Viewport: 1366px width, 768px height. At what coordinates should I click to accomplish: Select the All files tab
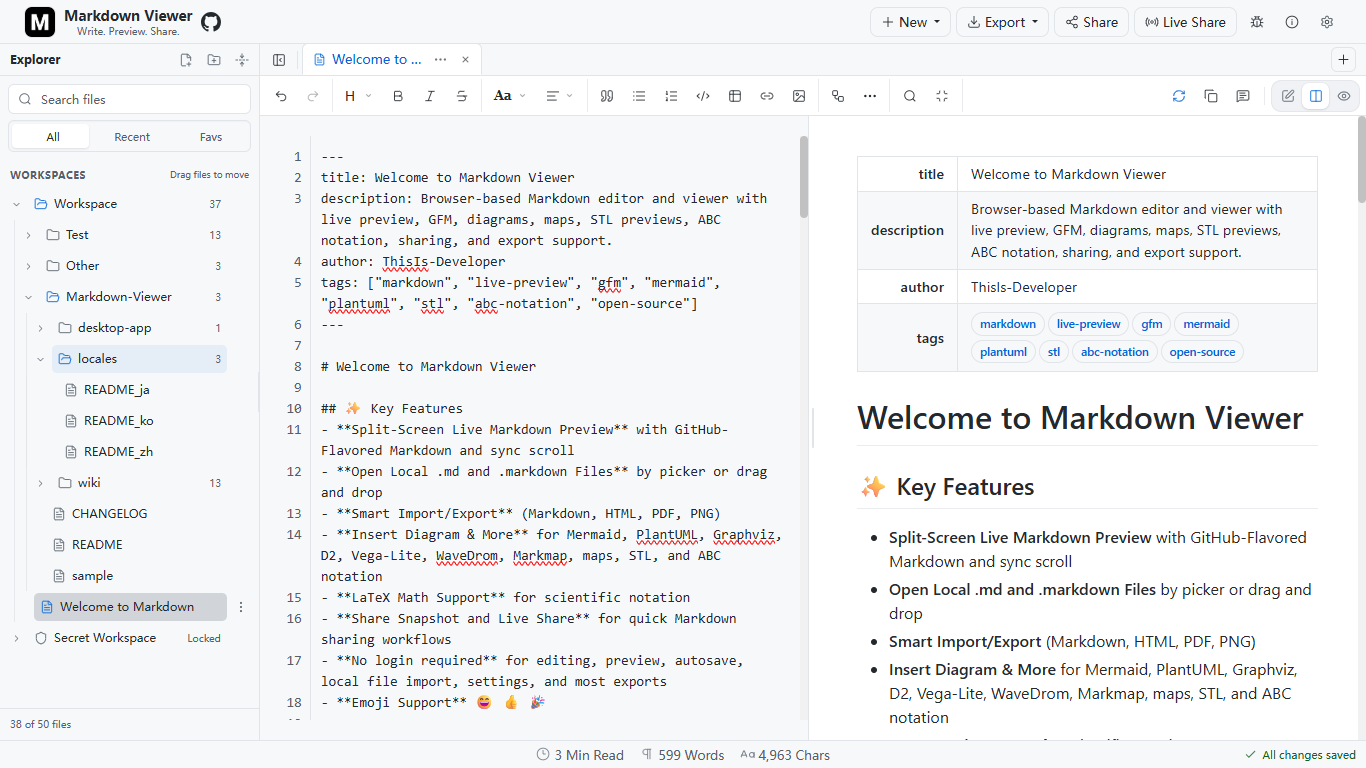pos(52,137)
